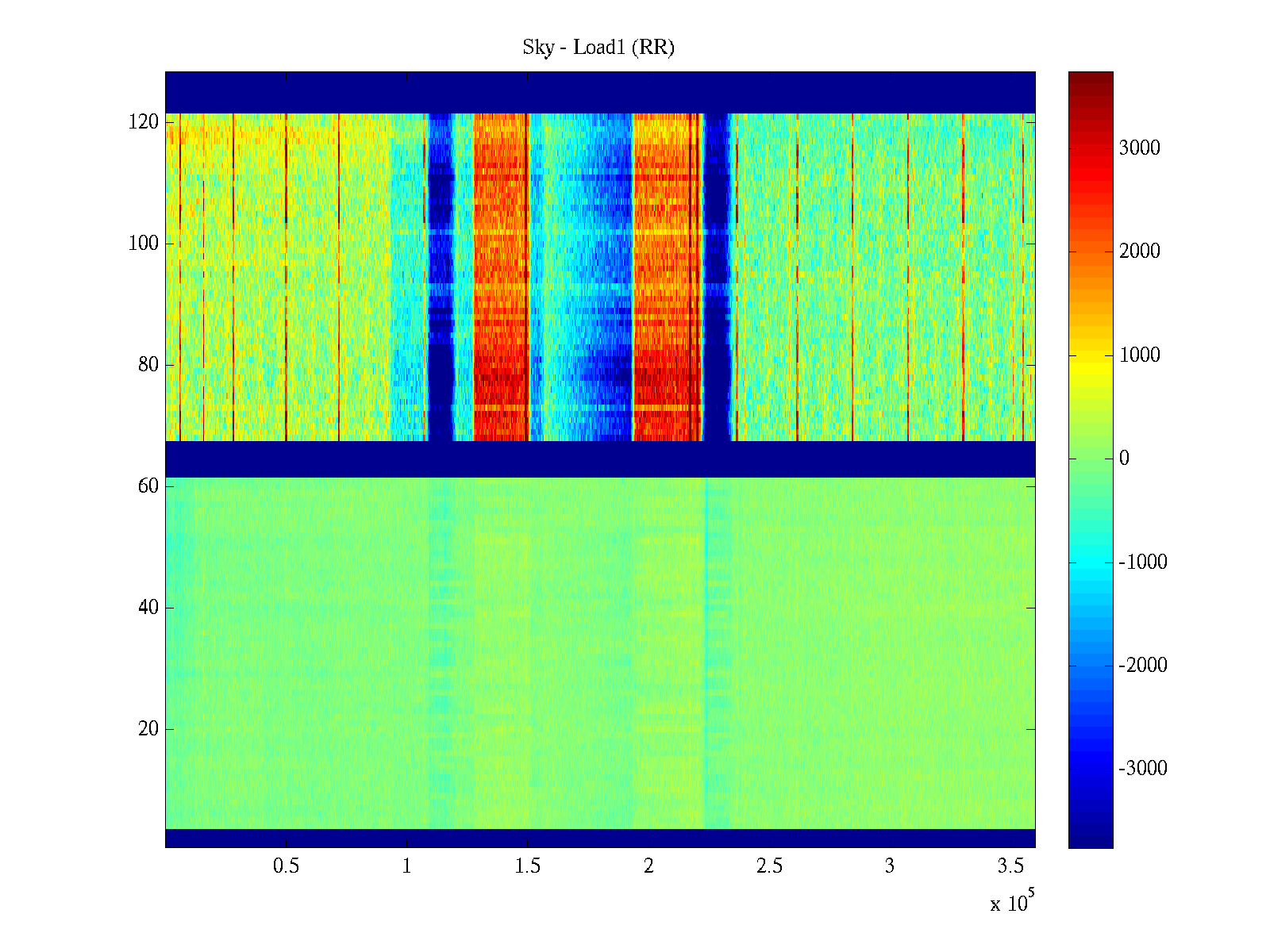Screen dimensions: 1270x952
Task: Click the plot title 'Sky - Load1 (RR)'
Action: (598, 48)
